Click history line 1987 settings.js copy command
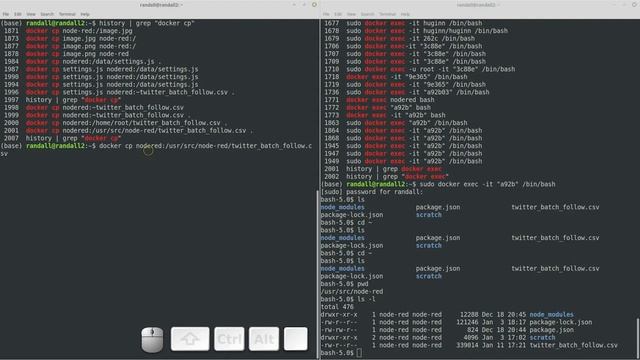 click(101, 69)
